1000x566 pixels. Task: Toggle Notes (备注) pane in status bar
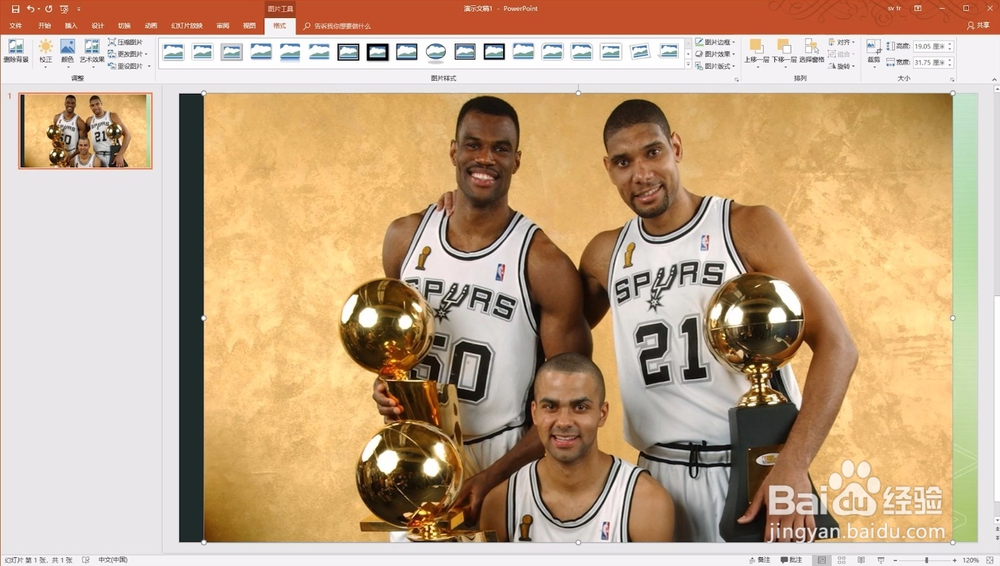pos(760,560)
